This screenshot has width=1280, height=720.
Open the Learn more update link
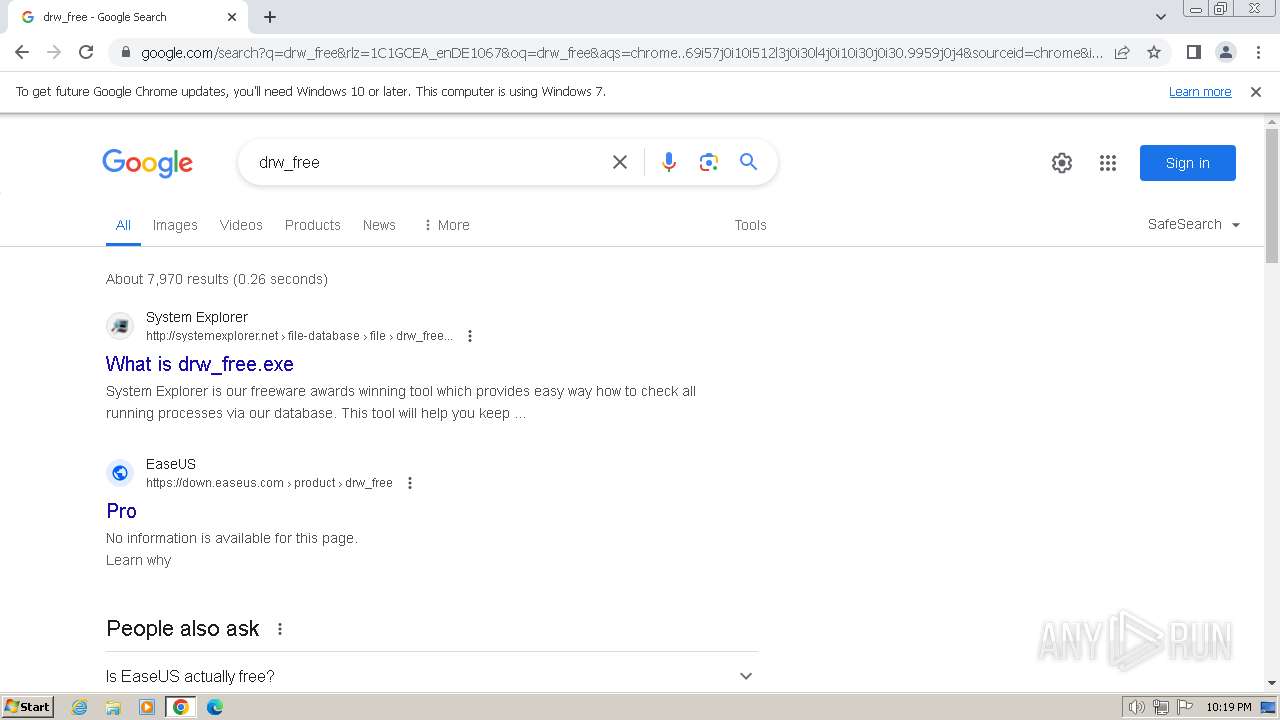pyautogui.click(x=1200, y=92)
